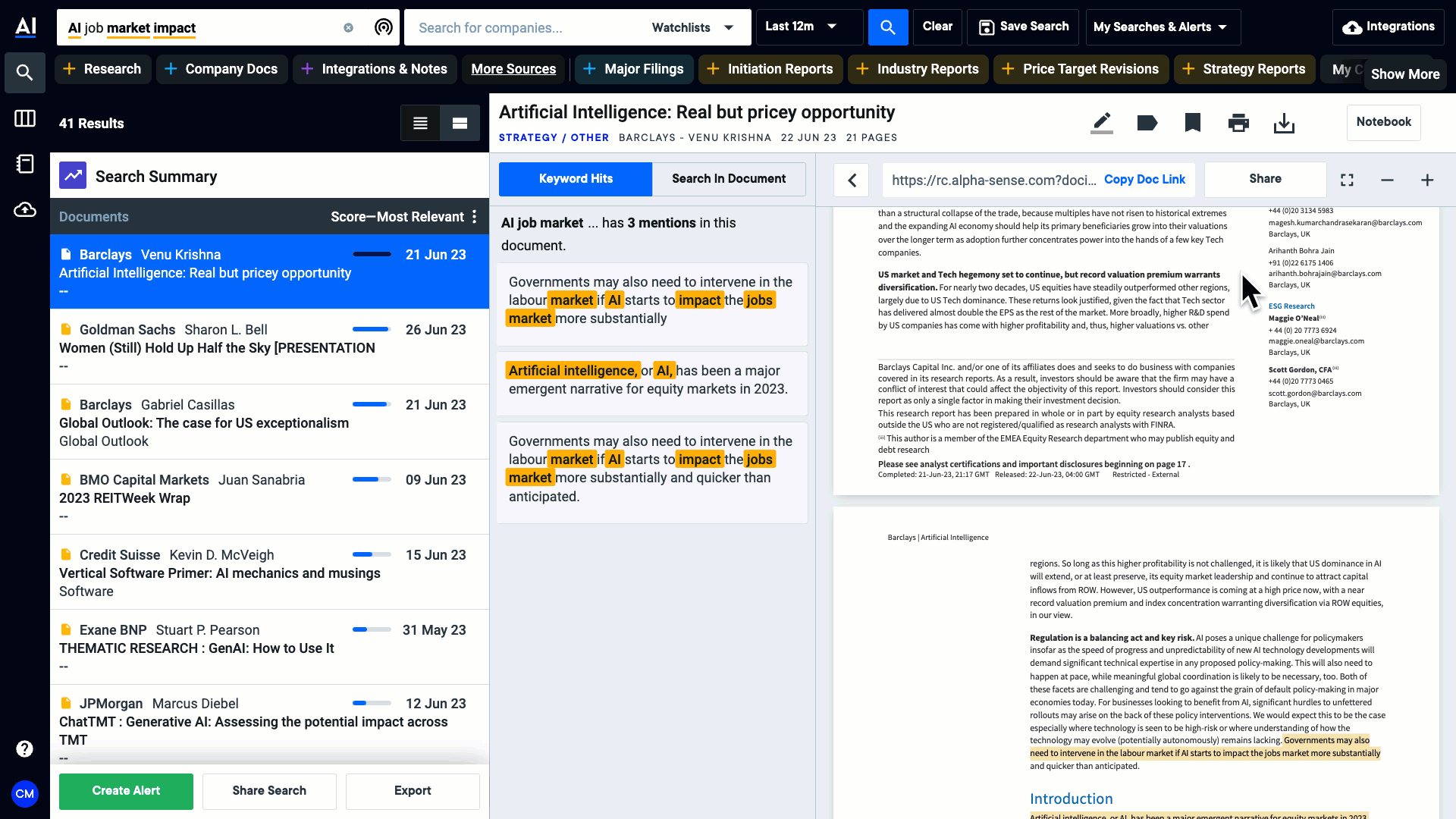Download the document

pyautogui.click(x=1284, y=123)
